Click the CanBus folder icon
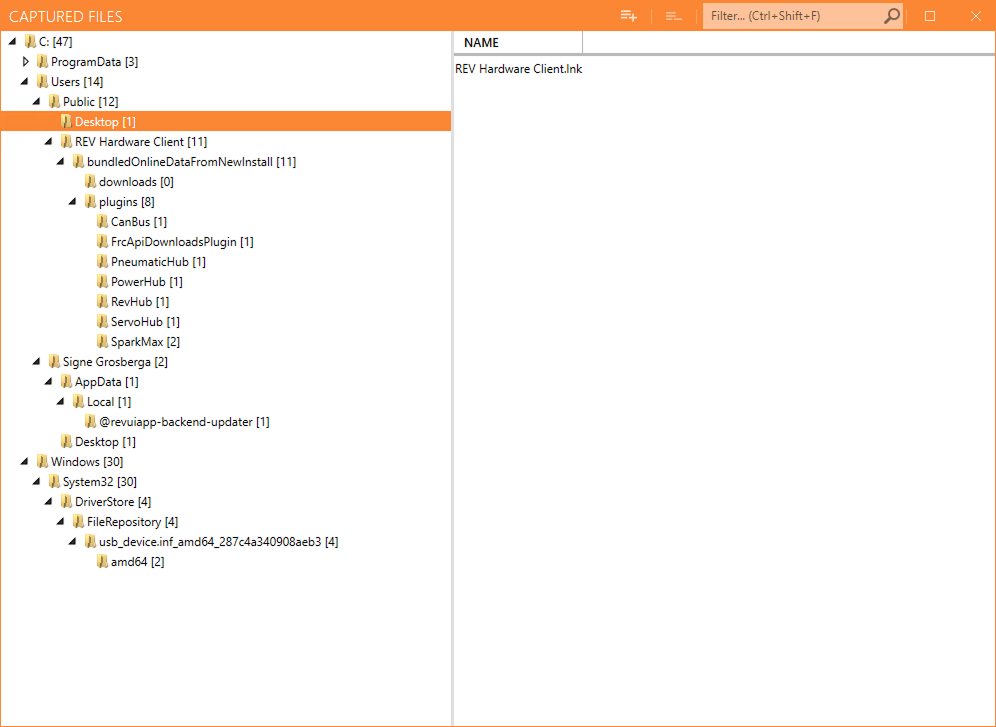The width and height of the screenshot is (996, 727). pyautogui.click(x=102, y=222)
